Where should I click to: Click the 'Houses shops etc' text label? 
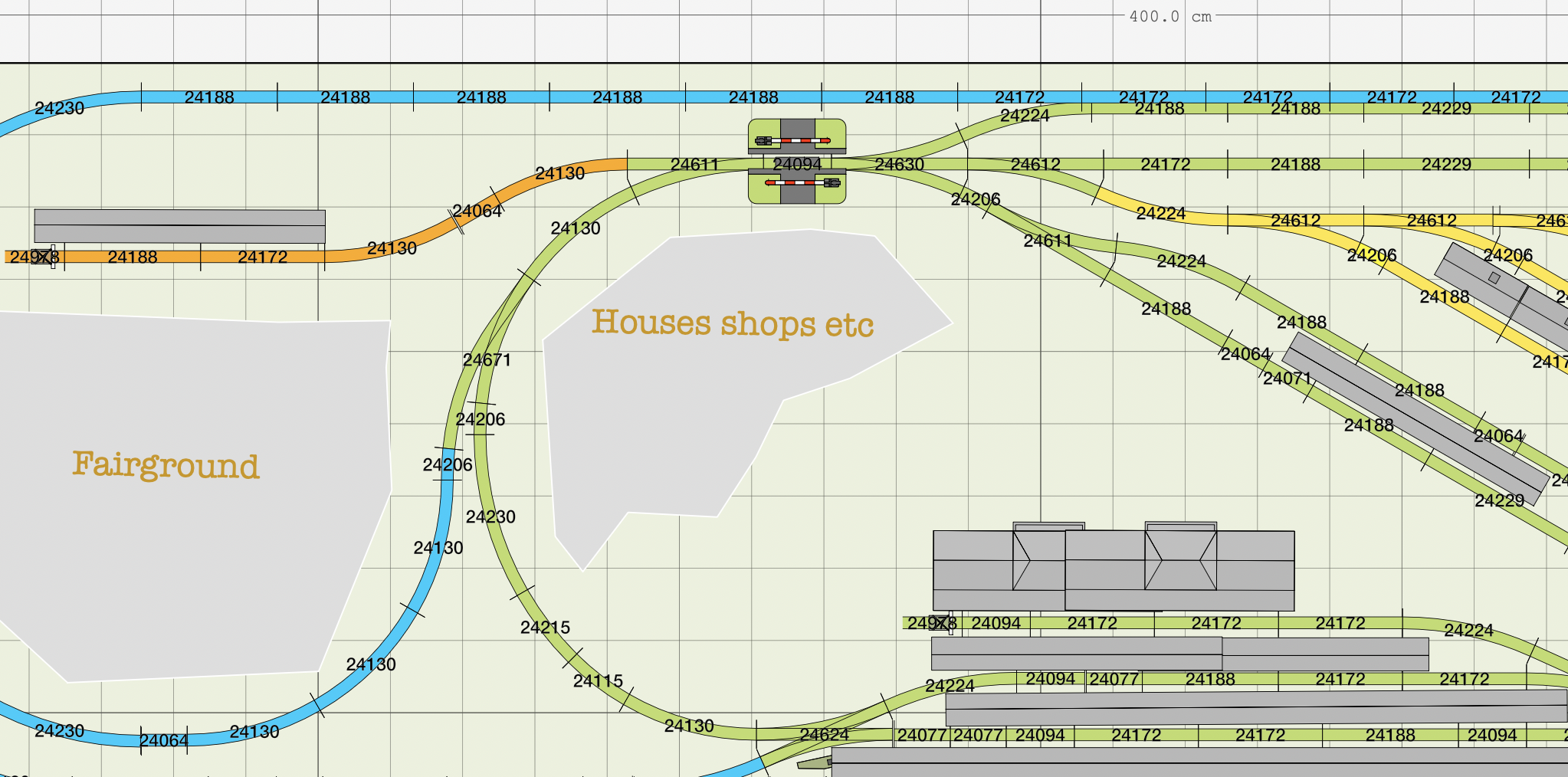point(733,323)
